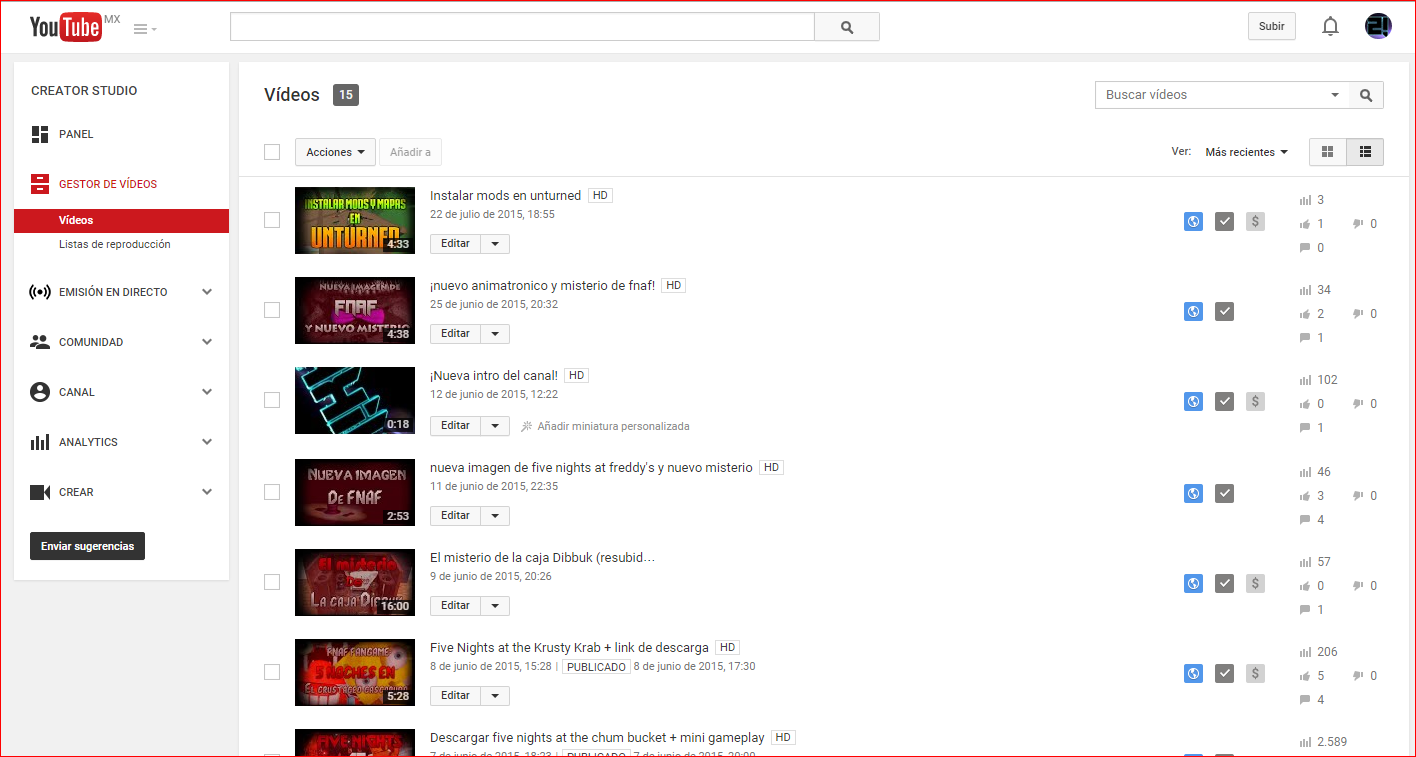Open the account avatar menu
Screen dimensions: 1416x757
[x=1378, y=26]
